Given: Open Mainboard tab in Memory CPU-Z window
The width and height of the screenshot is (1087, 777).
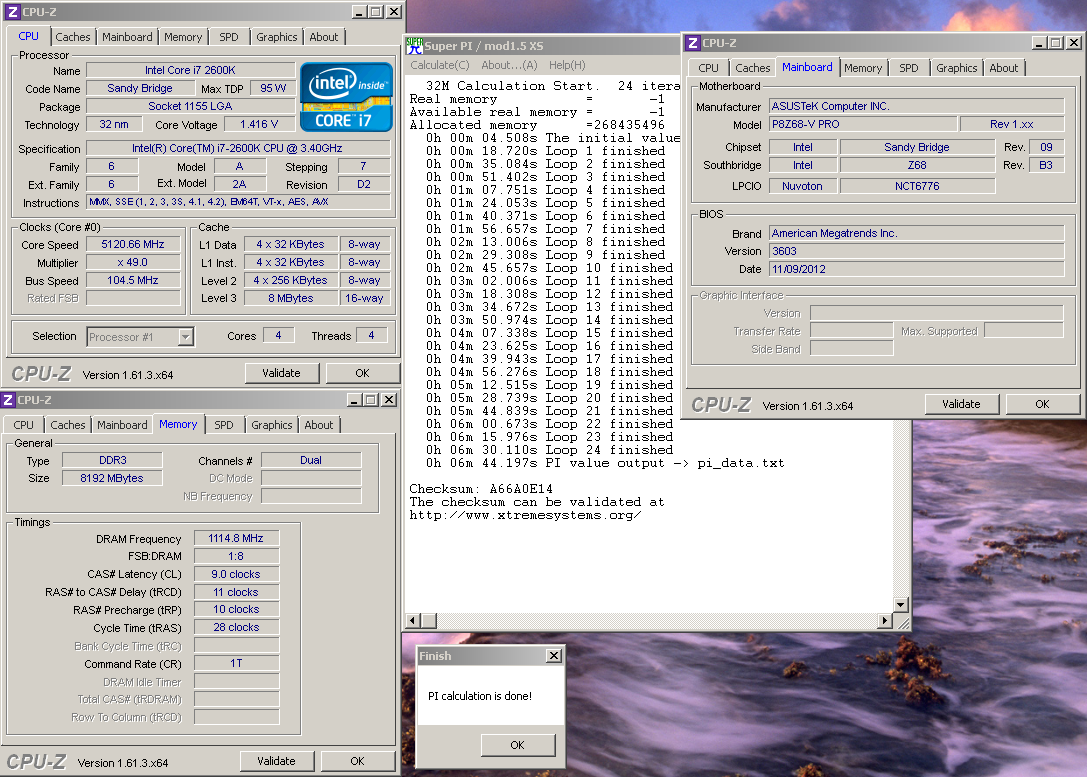Looking at the screenshot, I should 122,425.
